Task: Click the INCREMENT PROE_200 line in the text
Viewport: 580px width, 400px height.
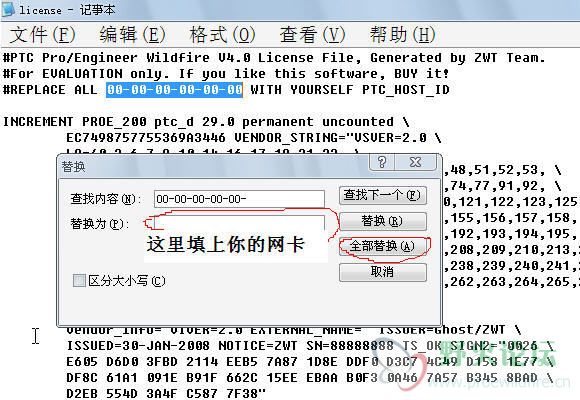Action: click(x=206, y=122)
